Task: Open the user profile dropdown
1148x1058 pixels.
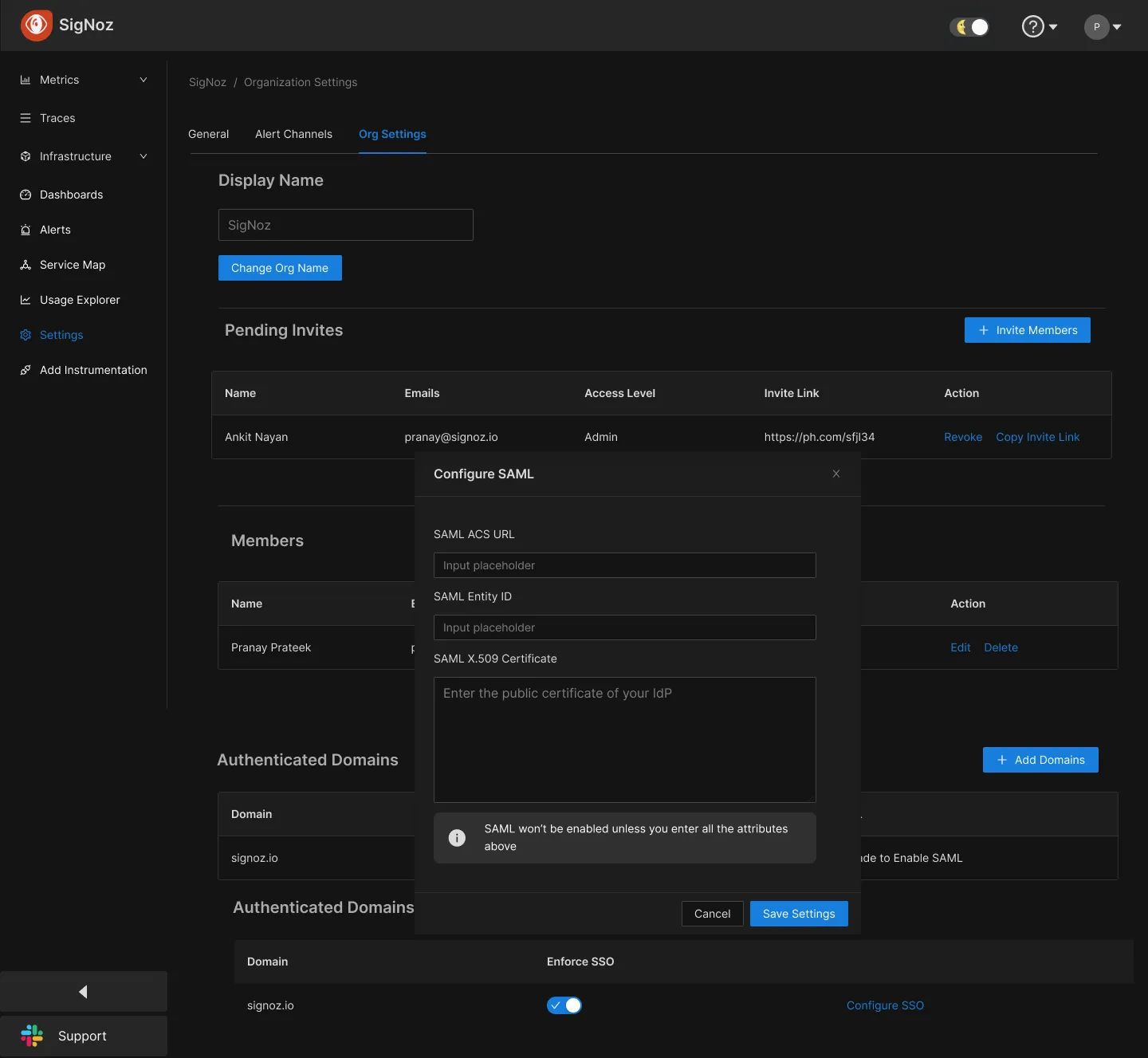Action: click(1103, 27)
